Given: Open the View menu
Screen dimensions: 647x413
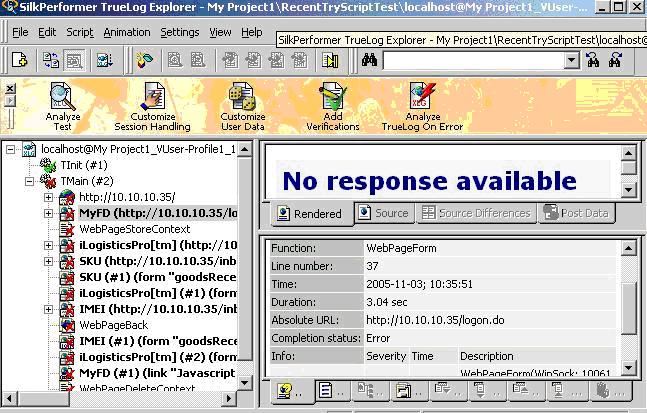Looking at the screenshot, I should tap(220, 32).
